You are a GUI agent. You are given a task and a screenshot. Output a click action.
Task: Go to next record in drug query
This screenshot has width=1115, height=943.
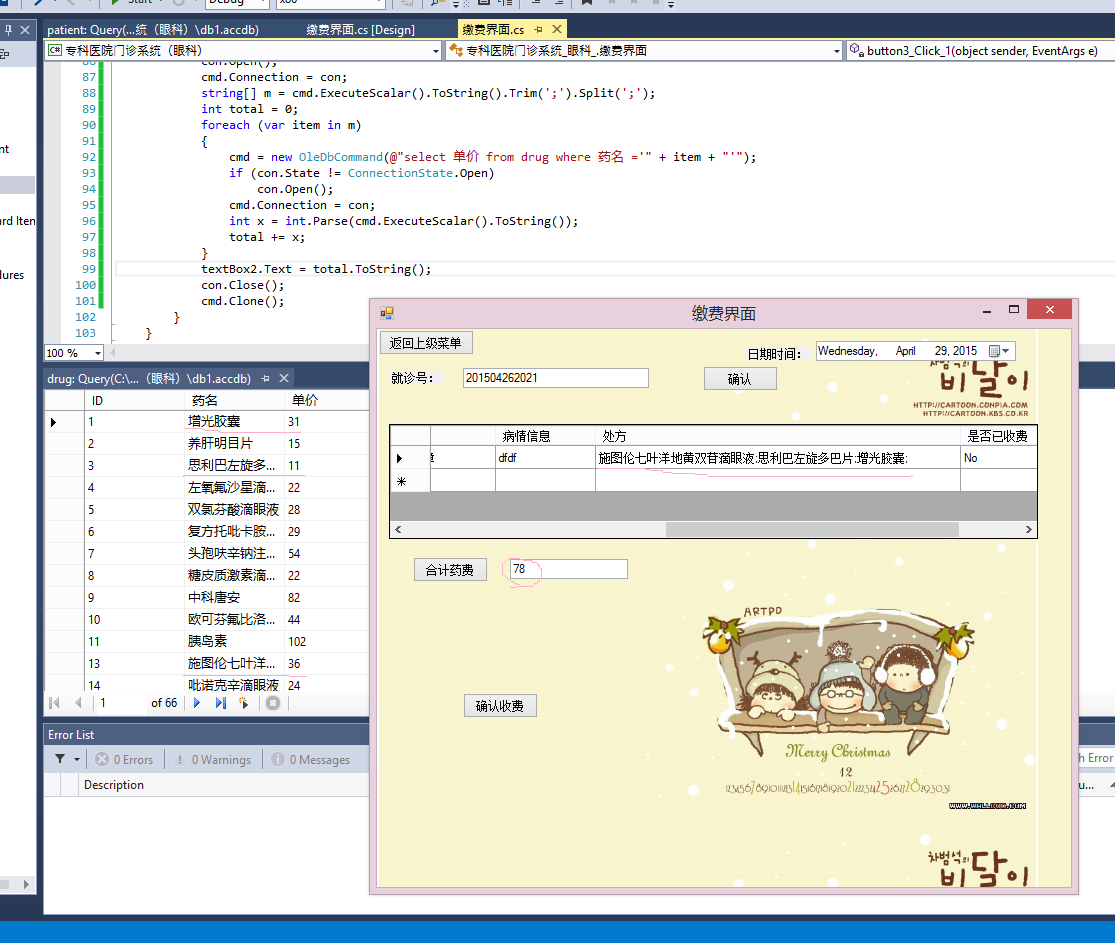(197, 703)
